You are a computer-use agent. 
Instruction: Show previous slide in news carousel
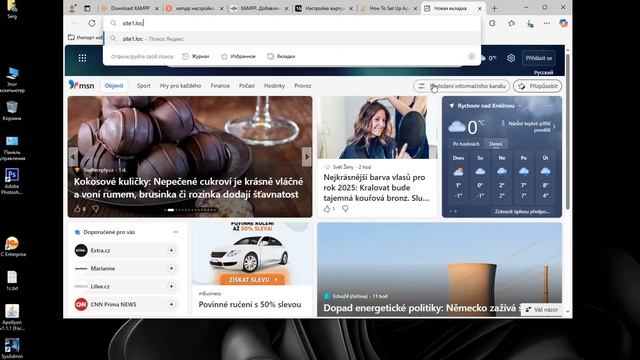[73, 157]
